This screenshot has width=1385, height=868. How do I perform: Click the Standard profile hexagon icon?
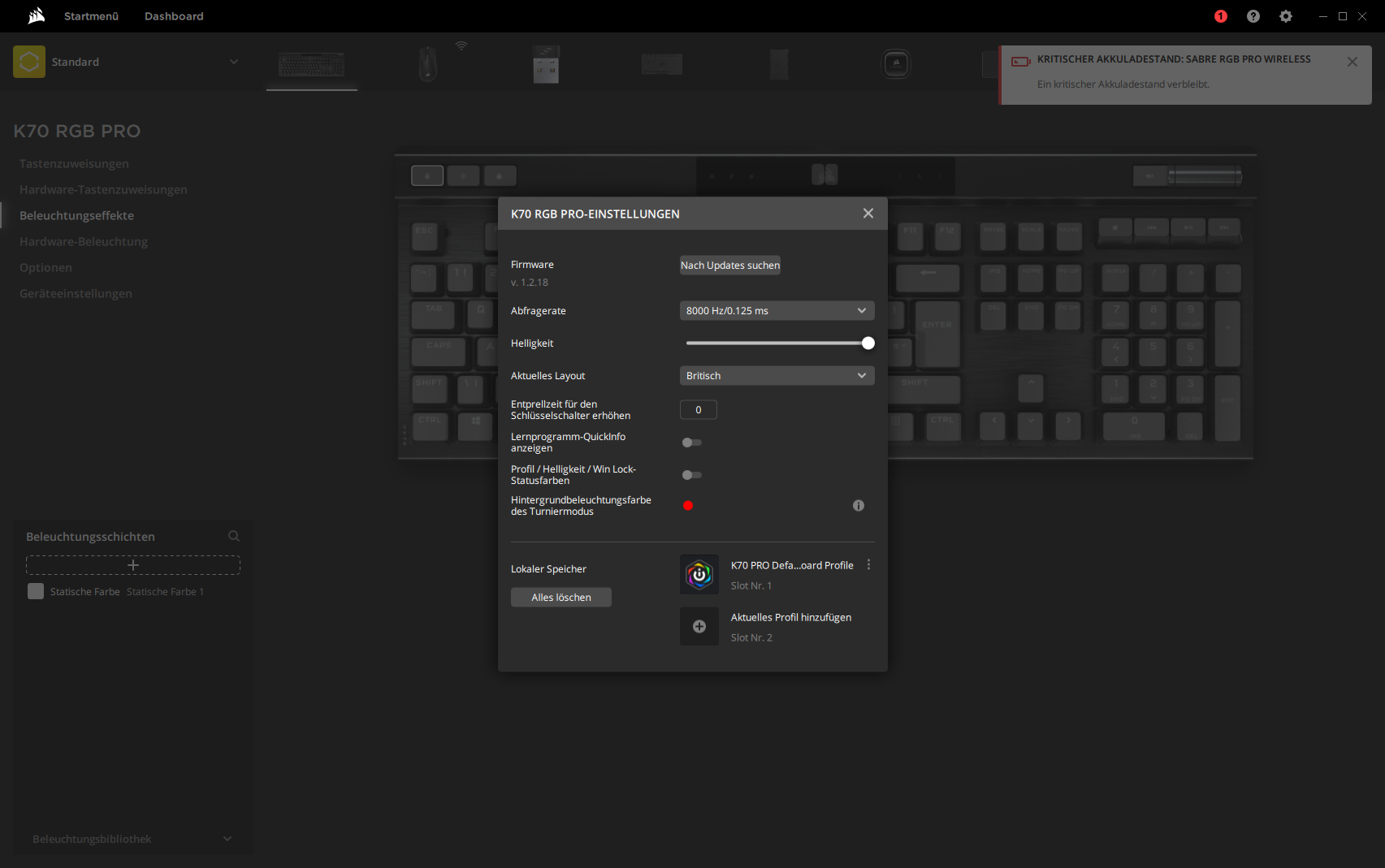pyautogui.click(x=29, y=62)
